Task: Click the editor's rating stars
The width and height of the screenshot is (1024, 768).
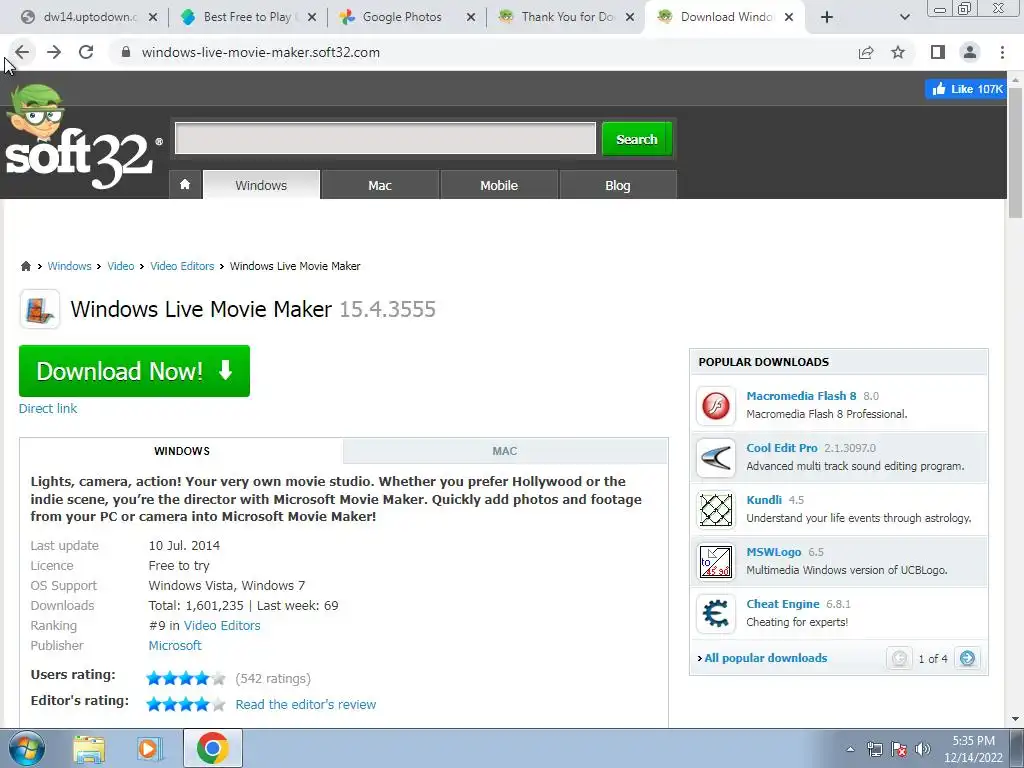Action: 185,704
